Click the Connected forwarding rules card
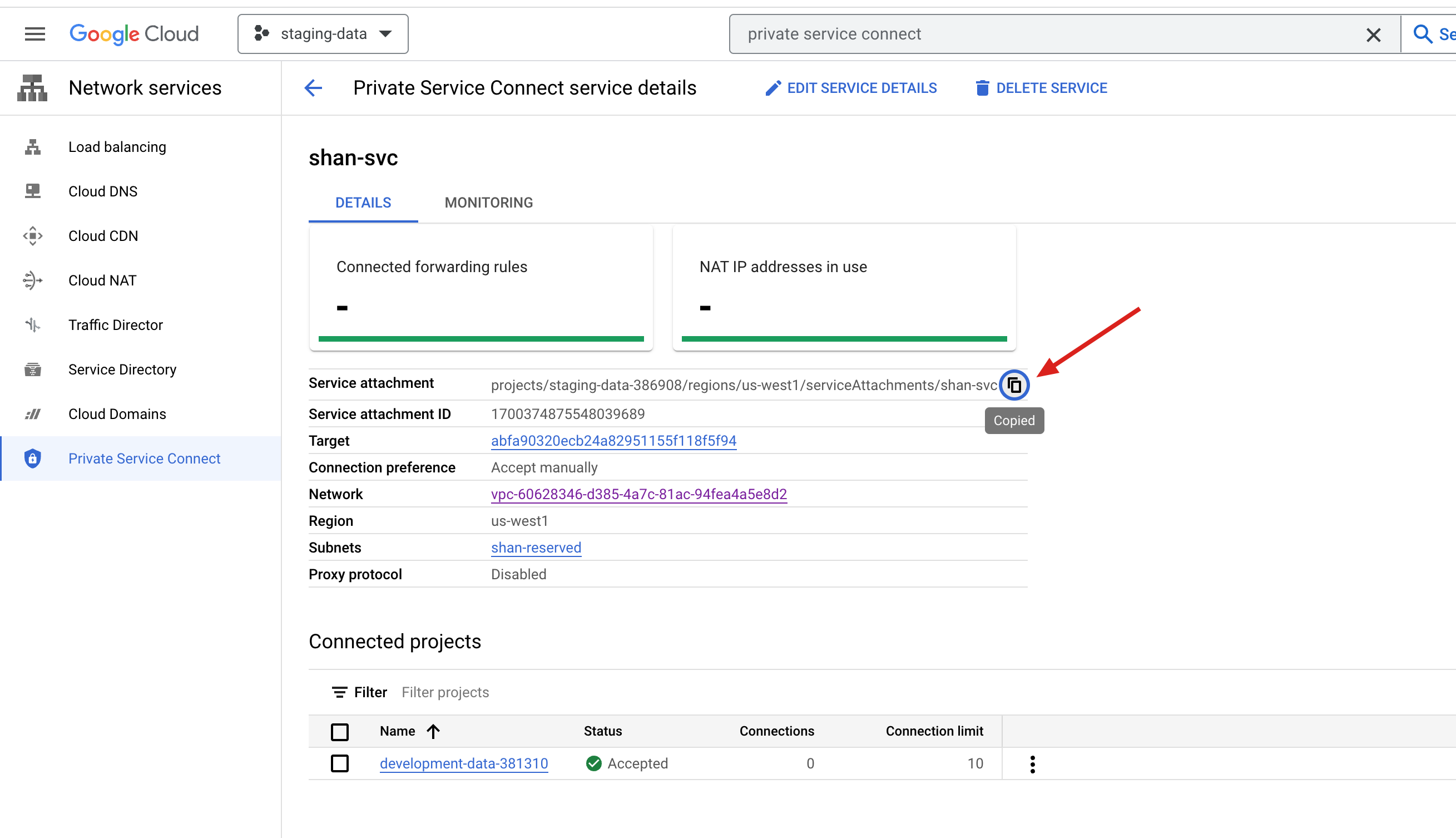The image size is (1456, 838). 481,288
